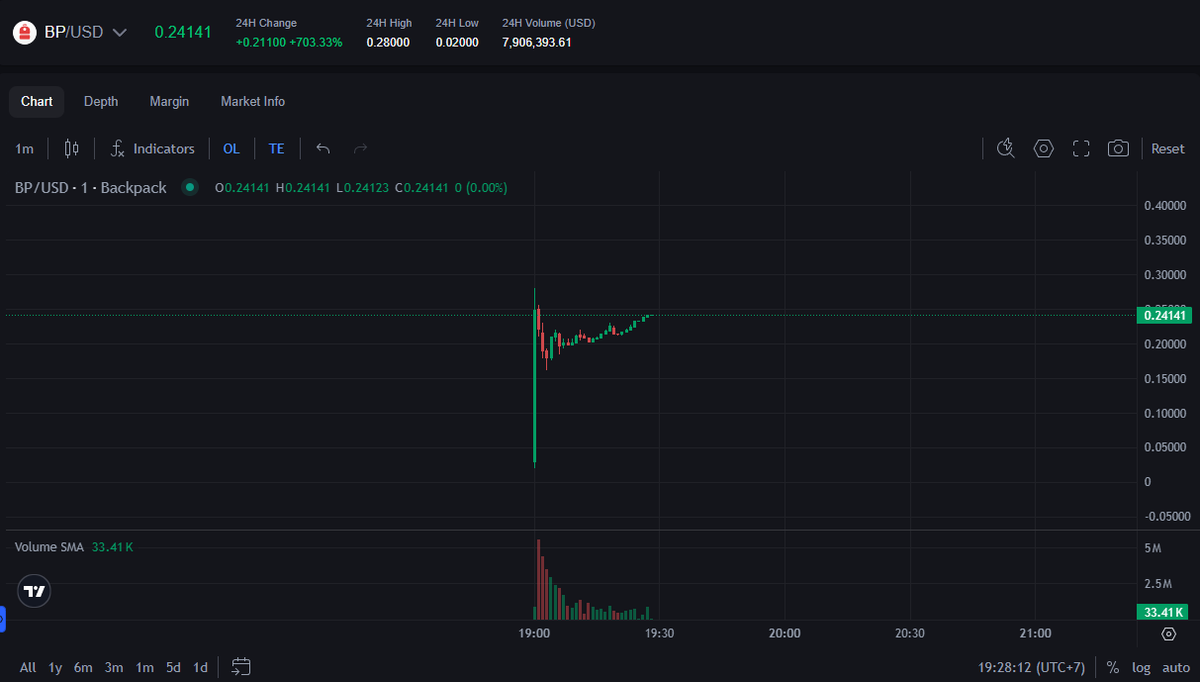
Task: Select the 6m date range
Action: point(83,667)
